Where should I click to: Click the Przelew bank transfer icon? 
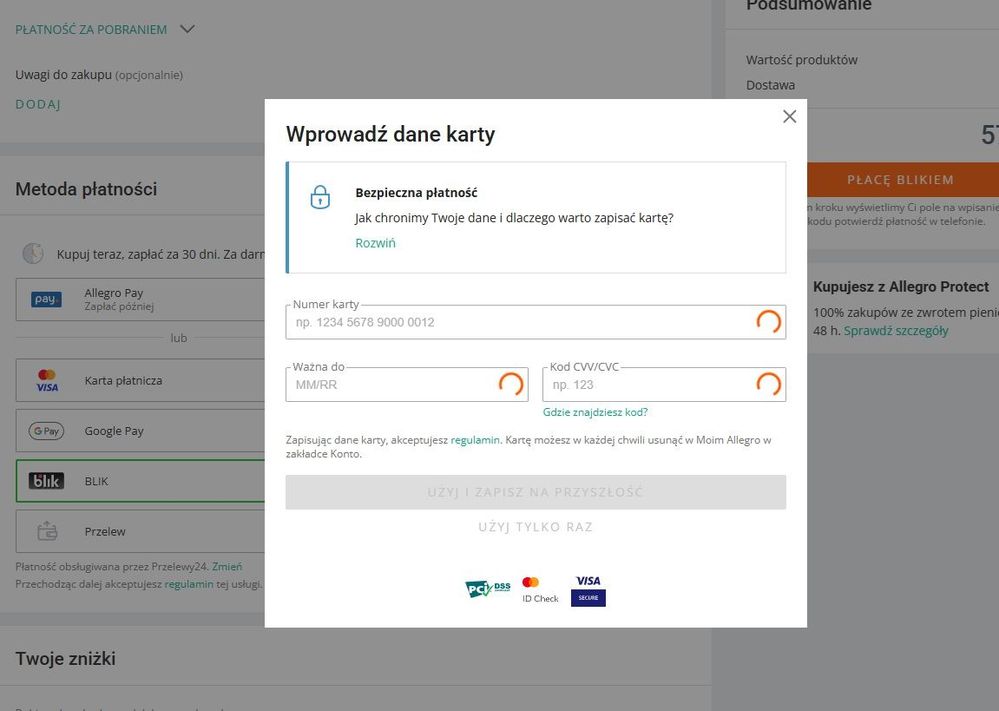click(x=46, y=532)
